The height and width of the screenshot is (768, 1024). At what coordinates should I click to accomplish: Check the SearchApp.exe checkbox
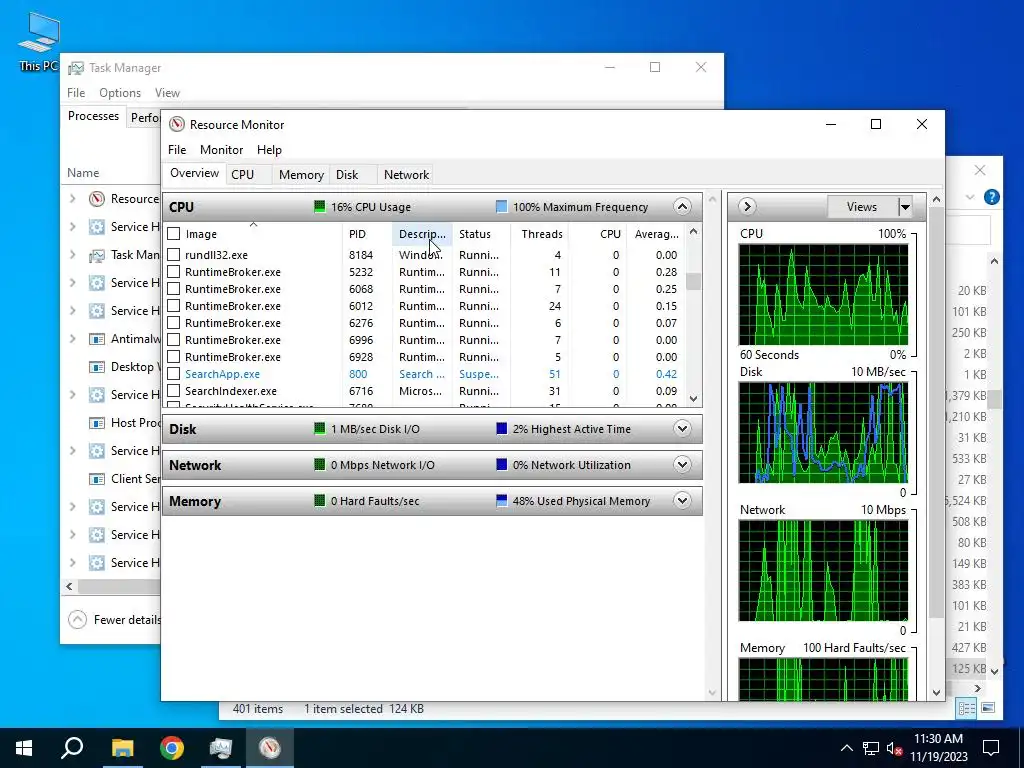[x=174, y=374]
